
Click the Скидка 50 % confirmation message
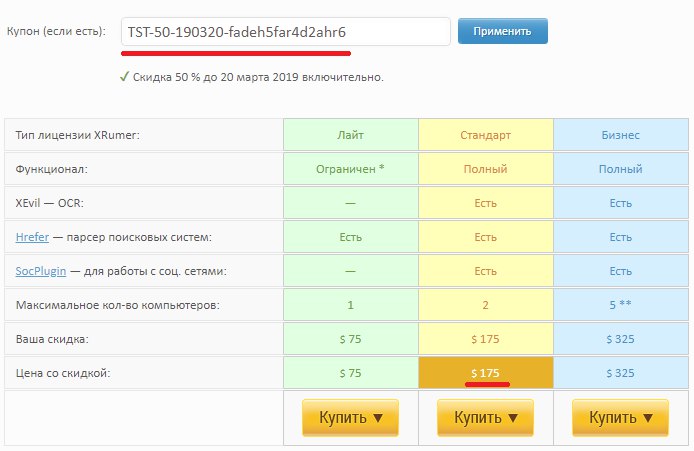click(258, 77)
